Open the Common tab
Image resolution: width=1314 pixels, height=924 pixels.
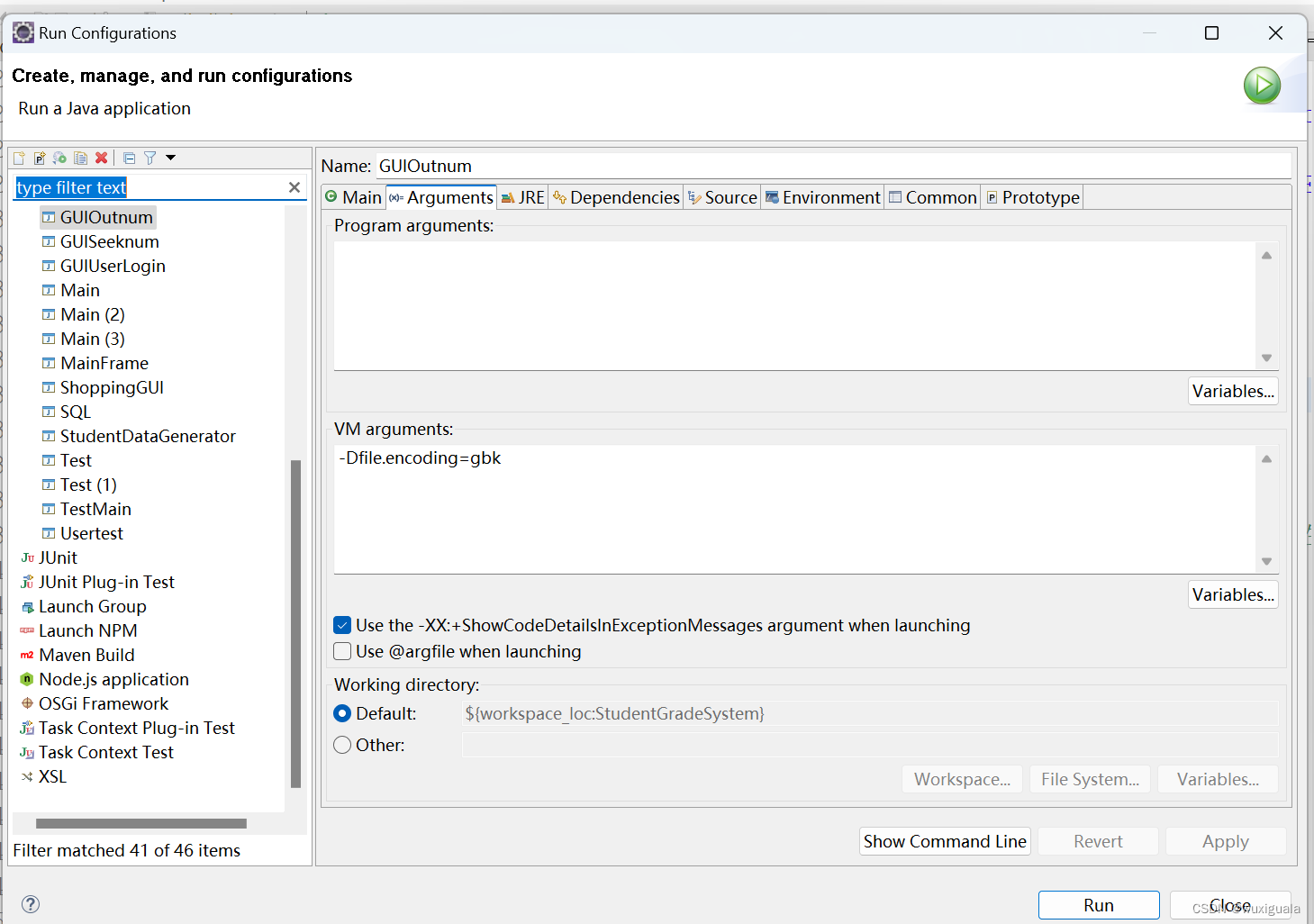tap(932, 197)
